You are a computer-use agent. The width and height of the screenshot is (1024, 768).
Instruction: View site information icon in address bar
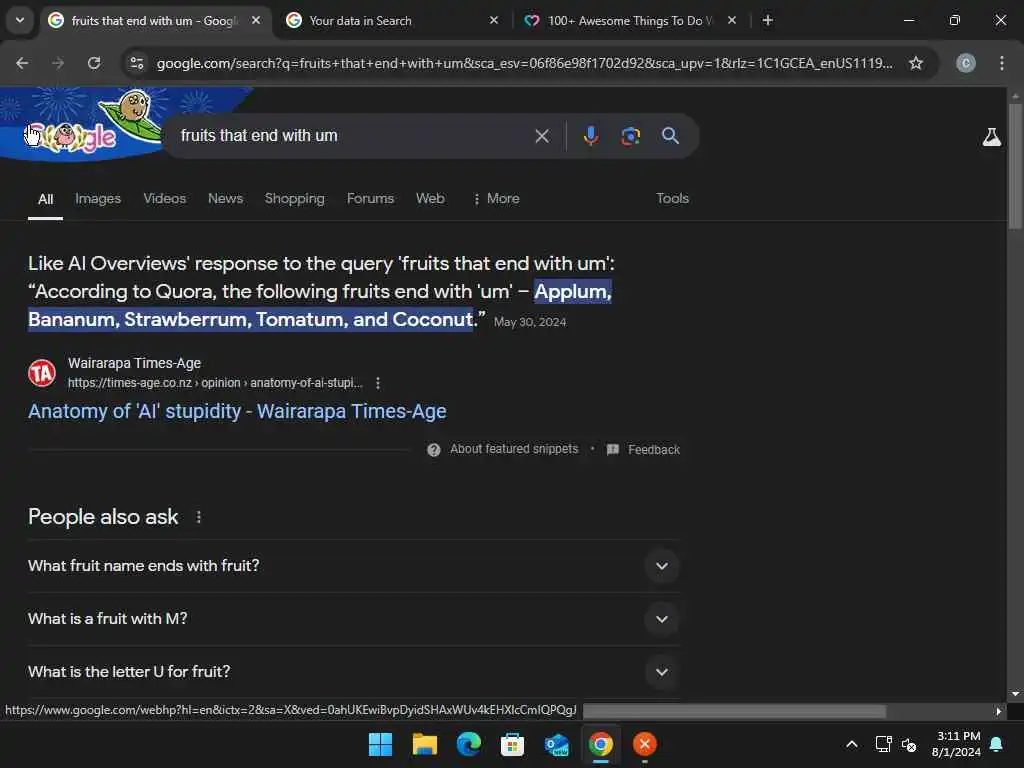(x=136, y=63)
